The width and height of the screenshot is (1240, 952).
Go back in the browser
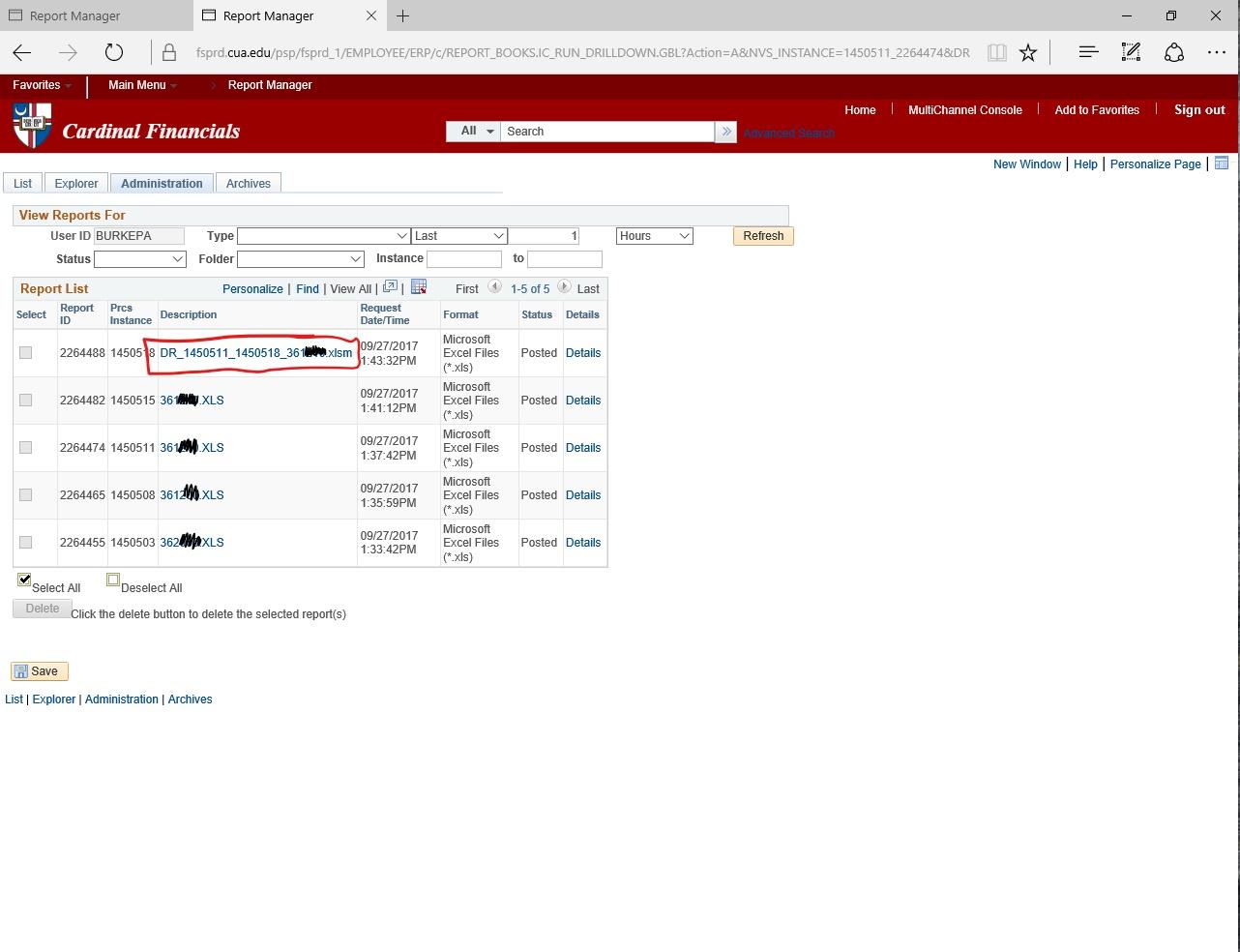22,52
